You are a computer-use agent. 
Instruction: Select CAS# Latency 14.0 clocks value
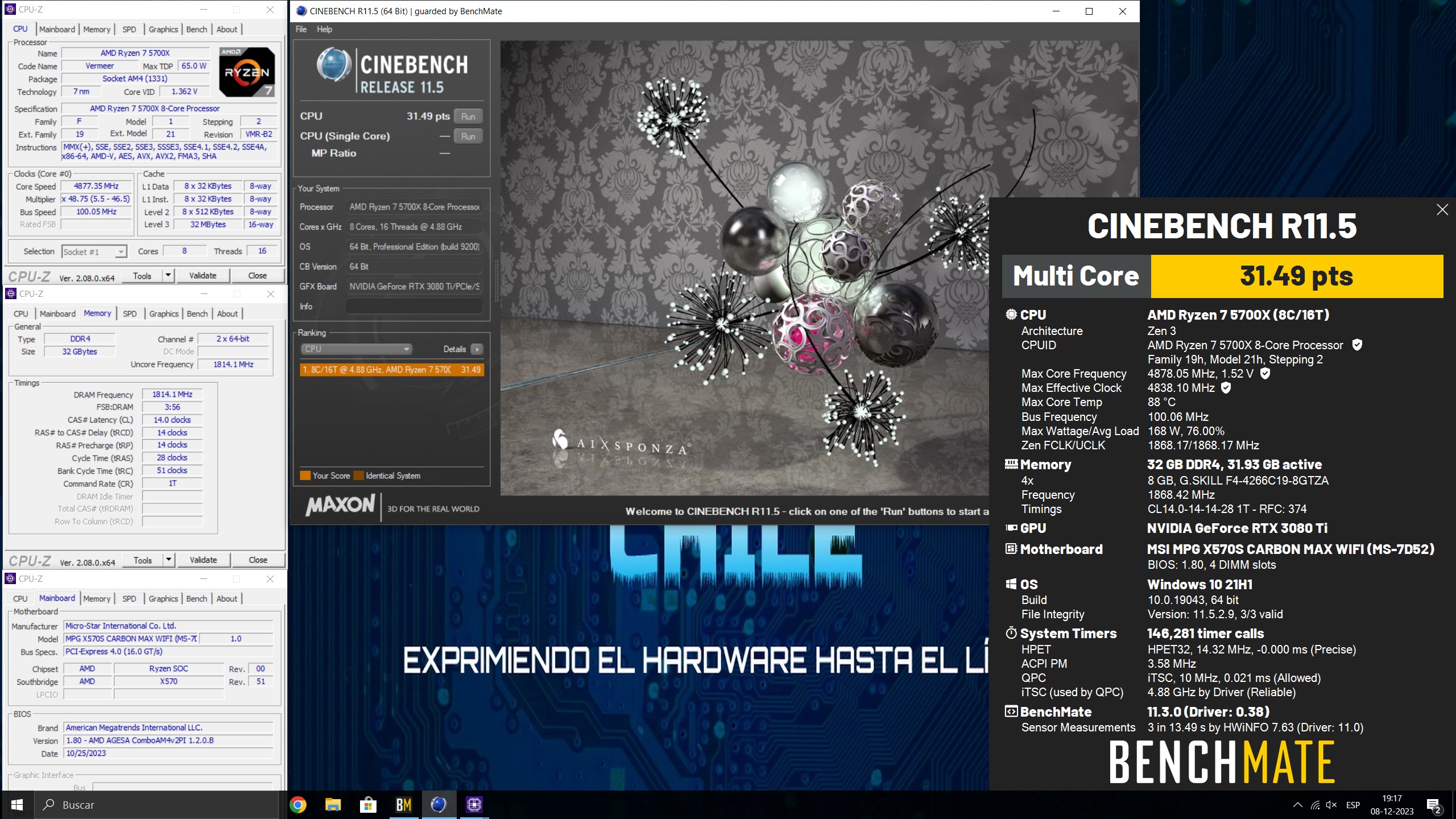(x=172, y=420)
